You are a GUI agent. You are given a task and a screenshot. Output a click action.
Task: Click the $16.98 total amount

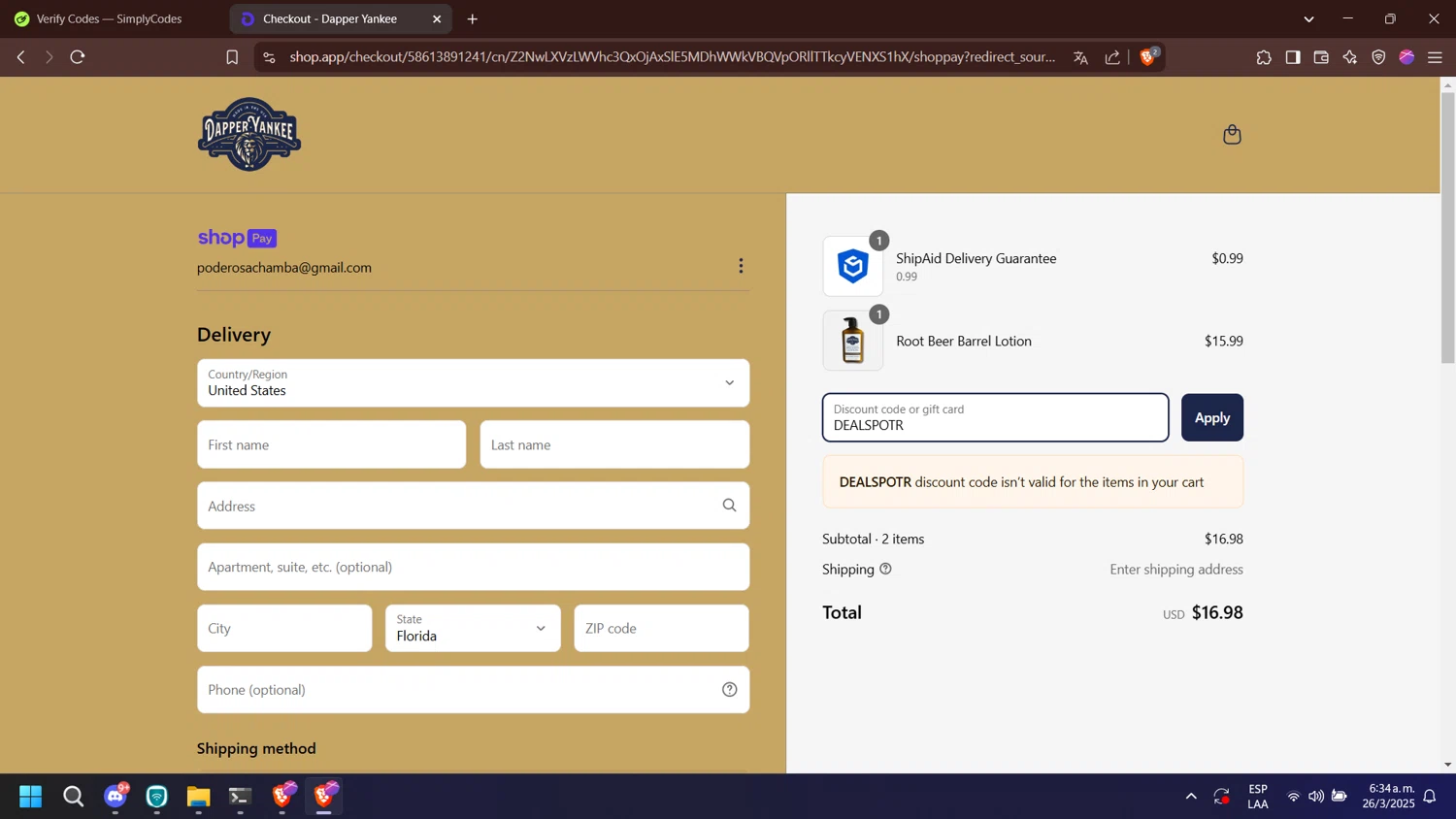coord(1217,612)
